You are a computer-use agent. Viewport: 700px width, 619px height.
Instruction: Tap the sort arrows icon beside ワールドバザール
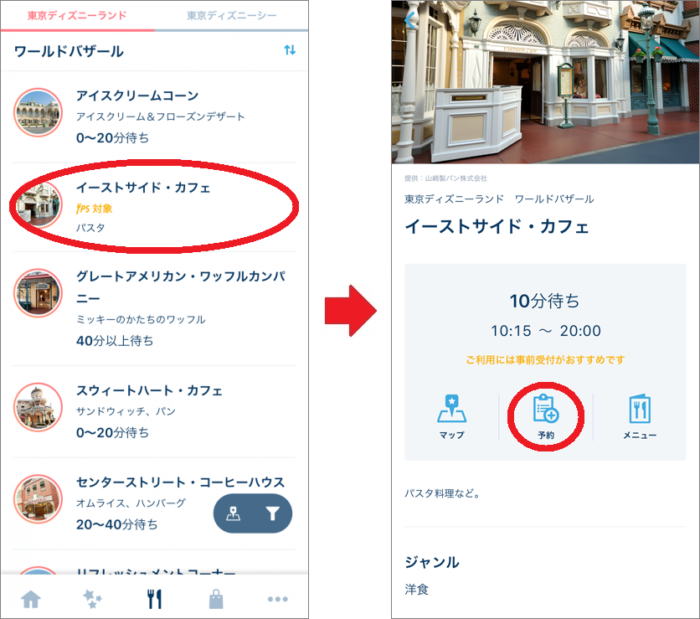point(290,50)
